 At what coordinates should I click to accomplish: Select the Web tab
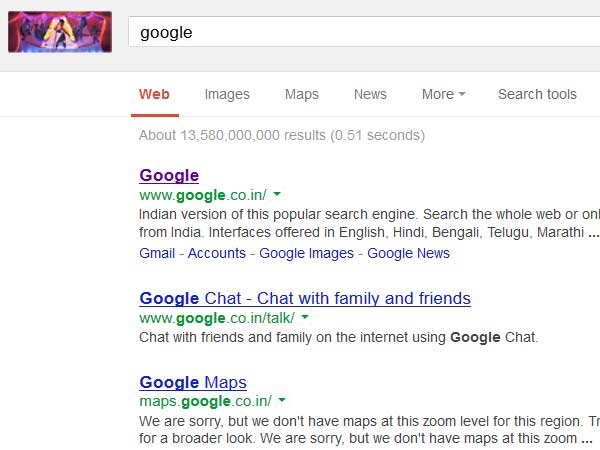click(154, 95)
